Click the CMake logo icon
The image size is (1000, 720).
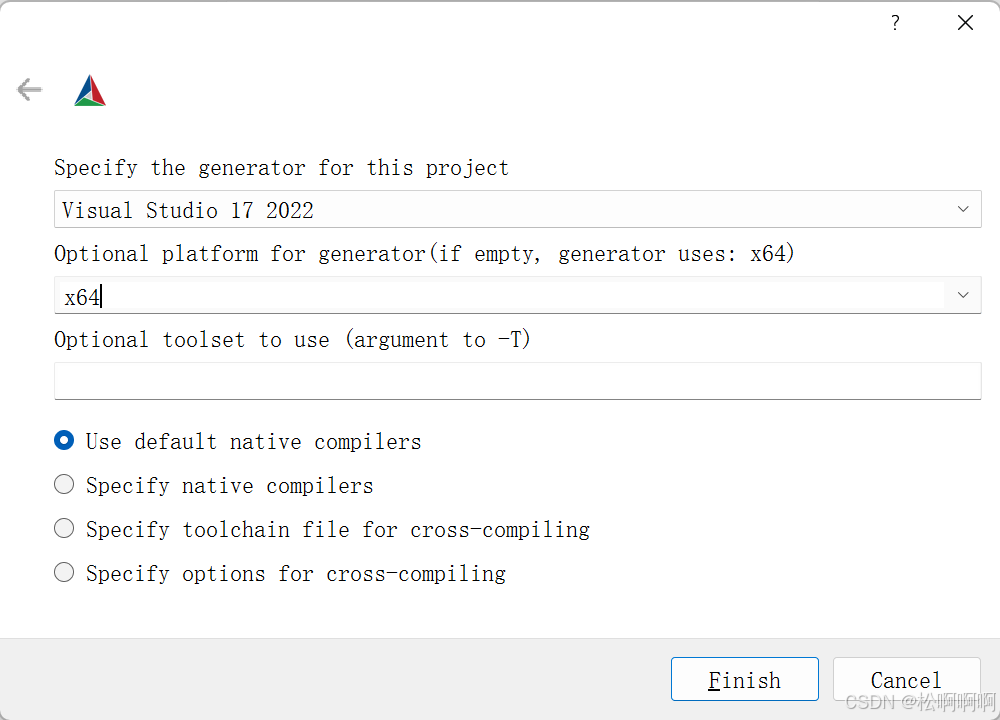pyautogui.click(x=89, y=89)
